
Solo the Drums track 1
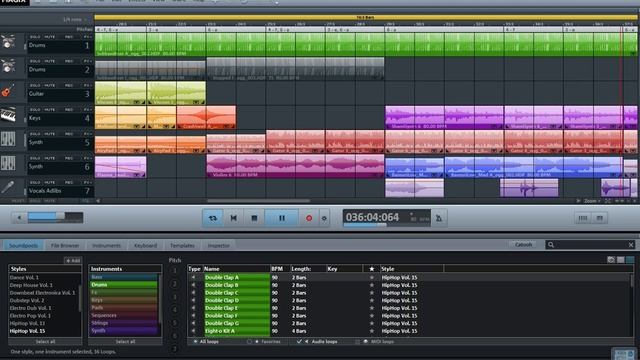pos(35,37)
